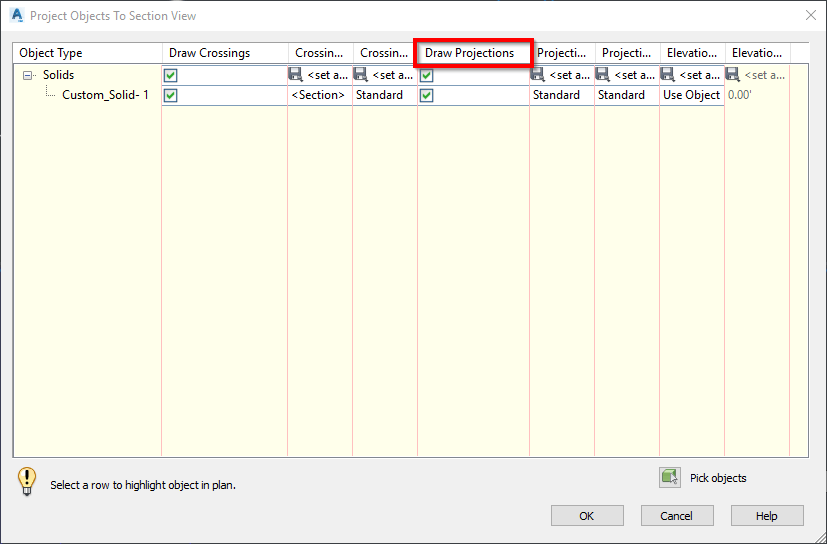The width and height of the screenshot is (827, 544).
Task: Click the Crossin... header beside Draw Projections
Action: click(386, 53)
